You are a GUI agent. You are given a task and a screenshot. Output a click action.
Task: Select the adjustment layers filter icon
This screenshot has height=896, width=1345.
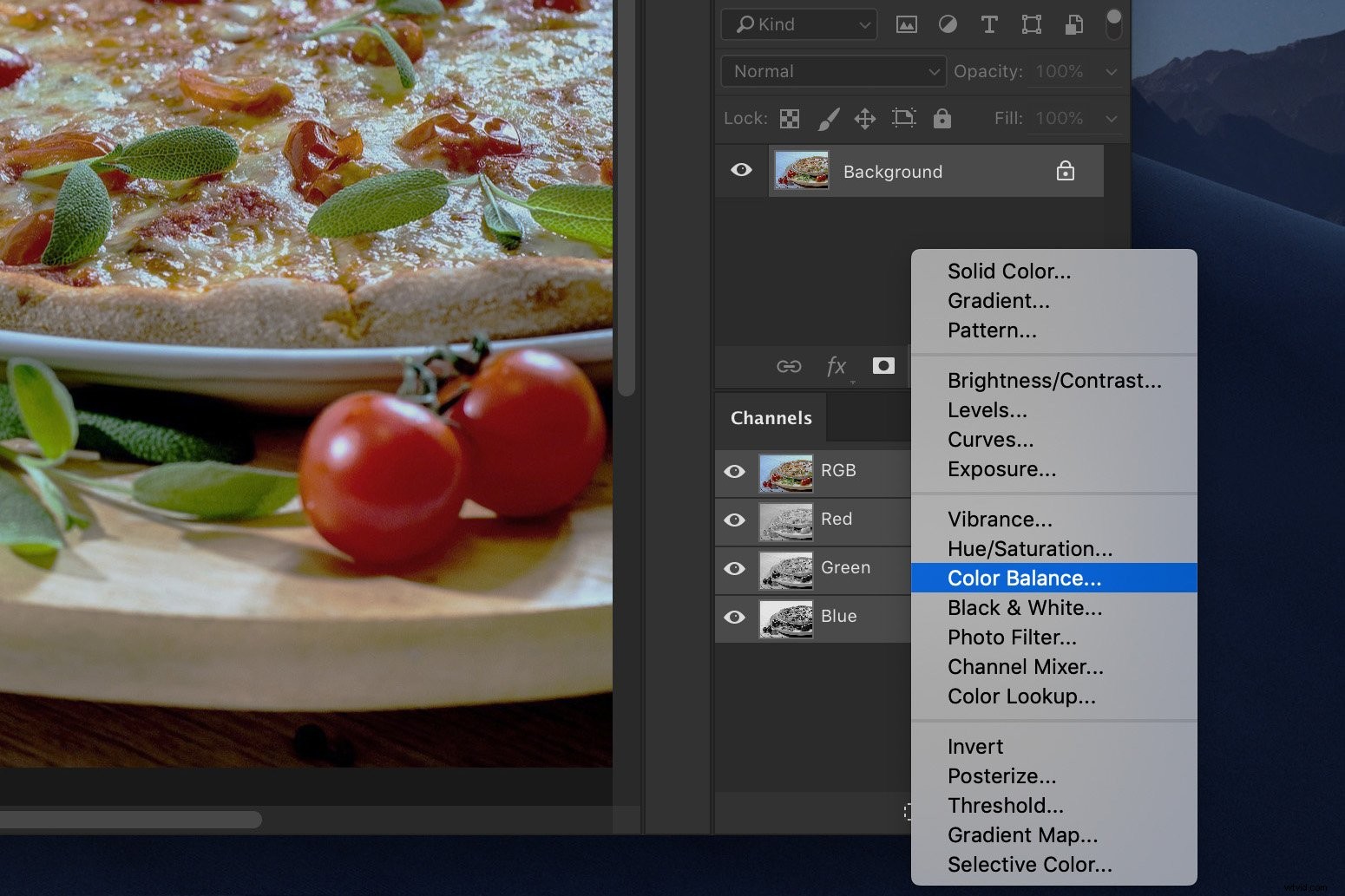(x=948, y=24)
